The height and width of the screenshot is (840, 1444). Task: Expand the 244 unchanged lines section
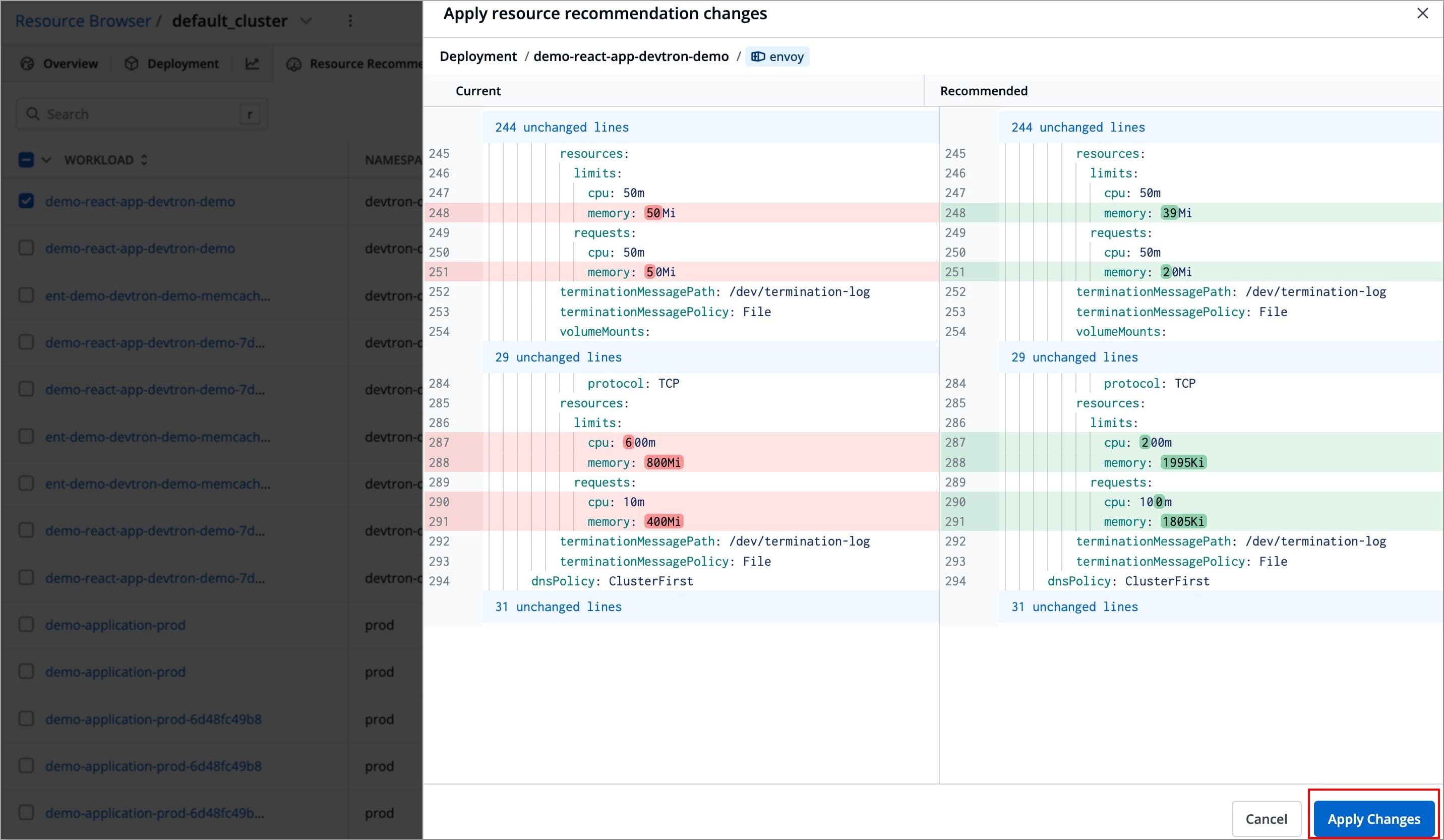(561, 127)
